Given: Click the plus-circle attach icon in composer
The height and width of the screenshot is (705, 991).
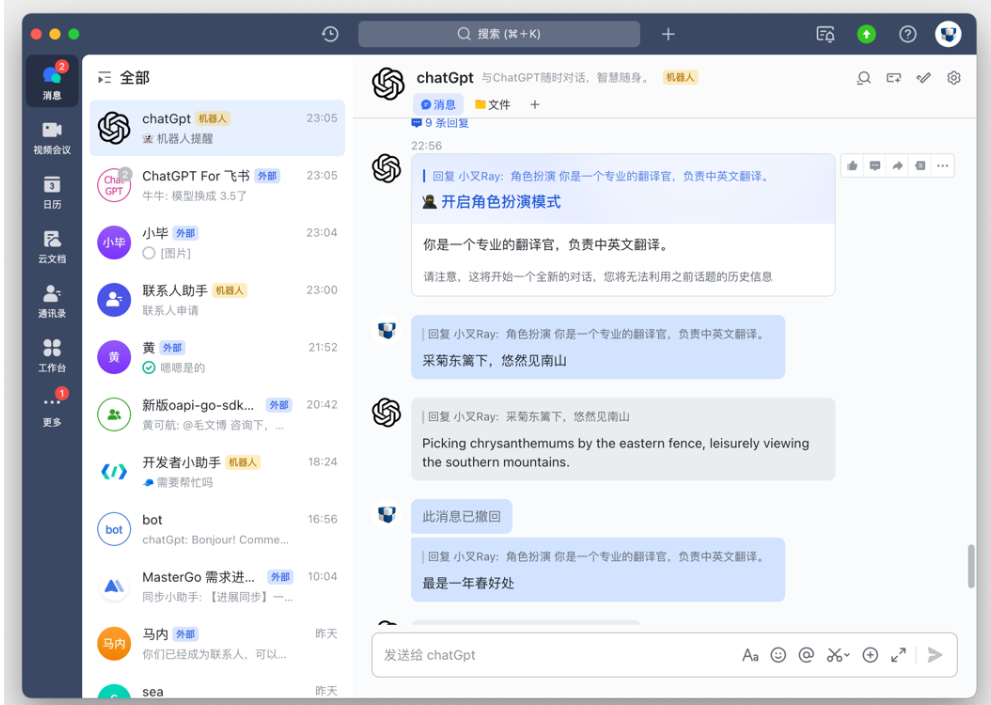Looking at the screenshot, I should point(870,655).
